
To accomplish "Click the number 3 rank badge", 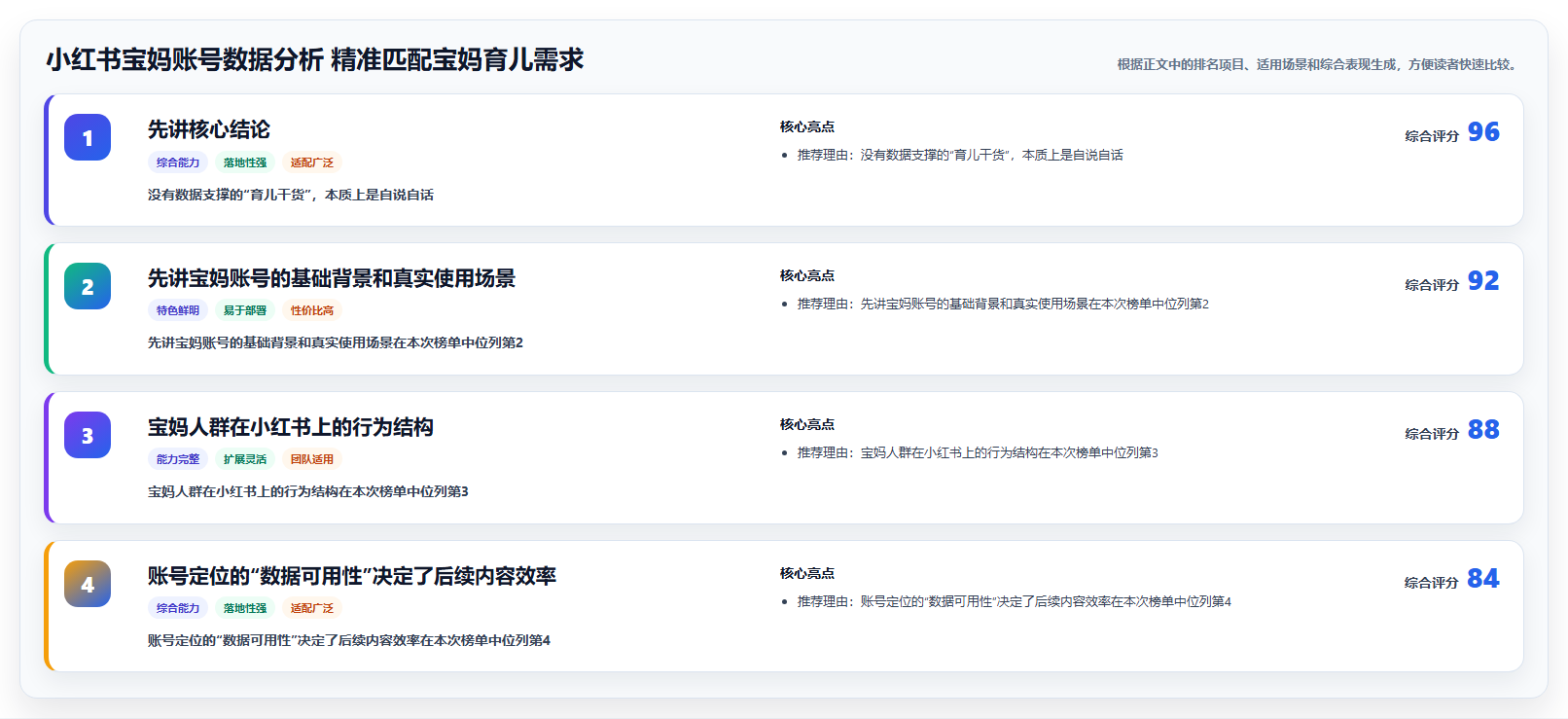I will click(x=88, y=435).
